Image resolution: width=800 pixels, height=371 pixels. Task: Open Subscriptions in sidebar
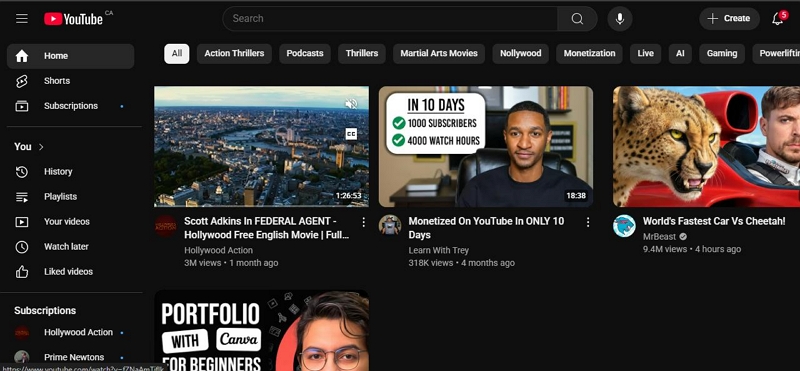(x=70, y=106)
